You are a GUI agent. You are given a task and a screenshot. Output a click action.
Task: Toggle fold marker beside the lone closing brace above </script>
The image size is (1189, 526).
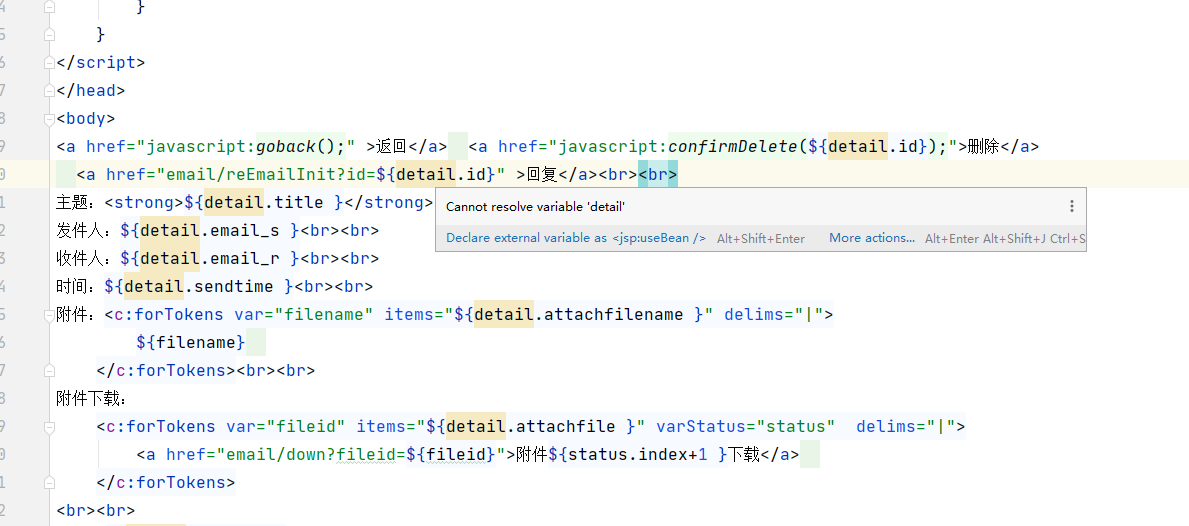(50, 35)
